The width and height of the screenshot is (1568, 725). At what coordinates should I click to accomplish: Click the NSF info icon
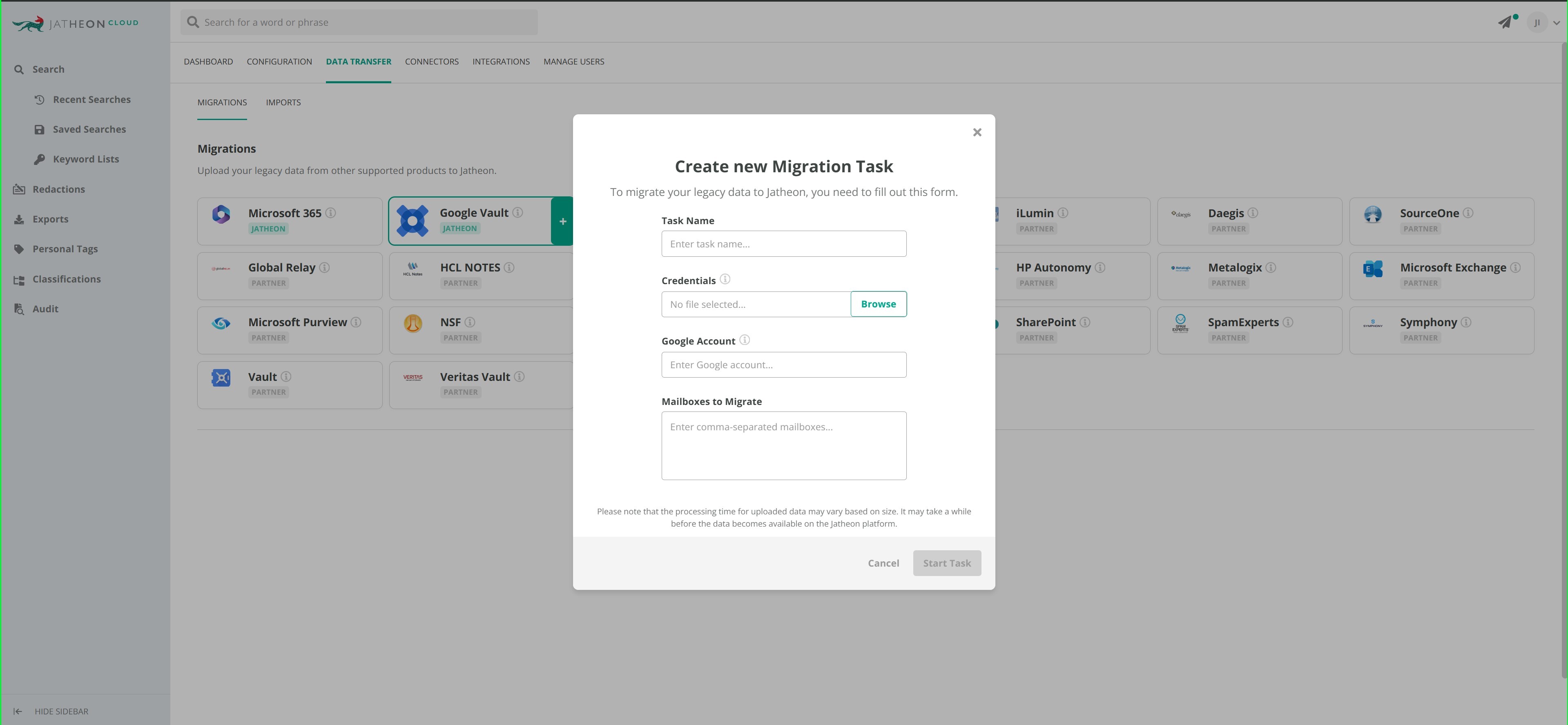coord(470,322)
